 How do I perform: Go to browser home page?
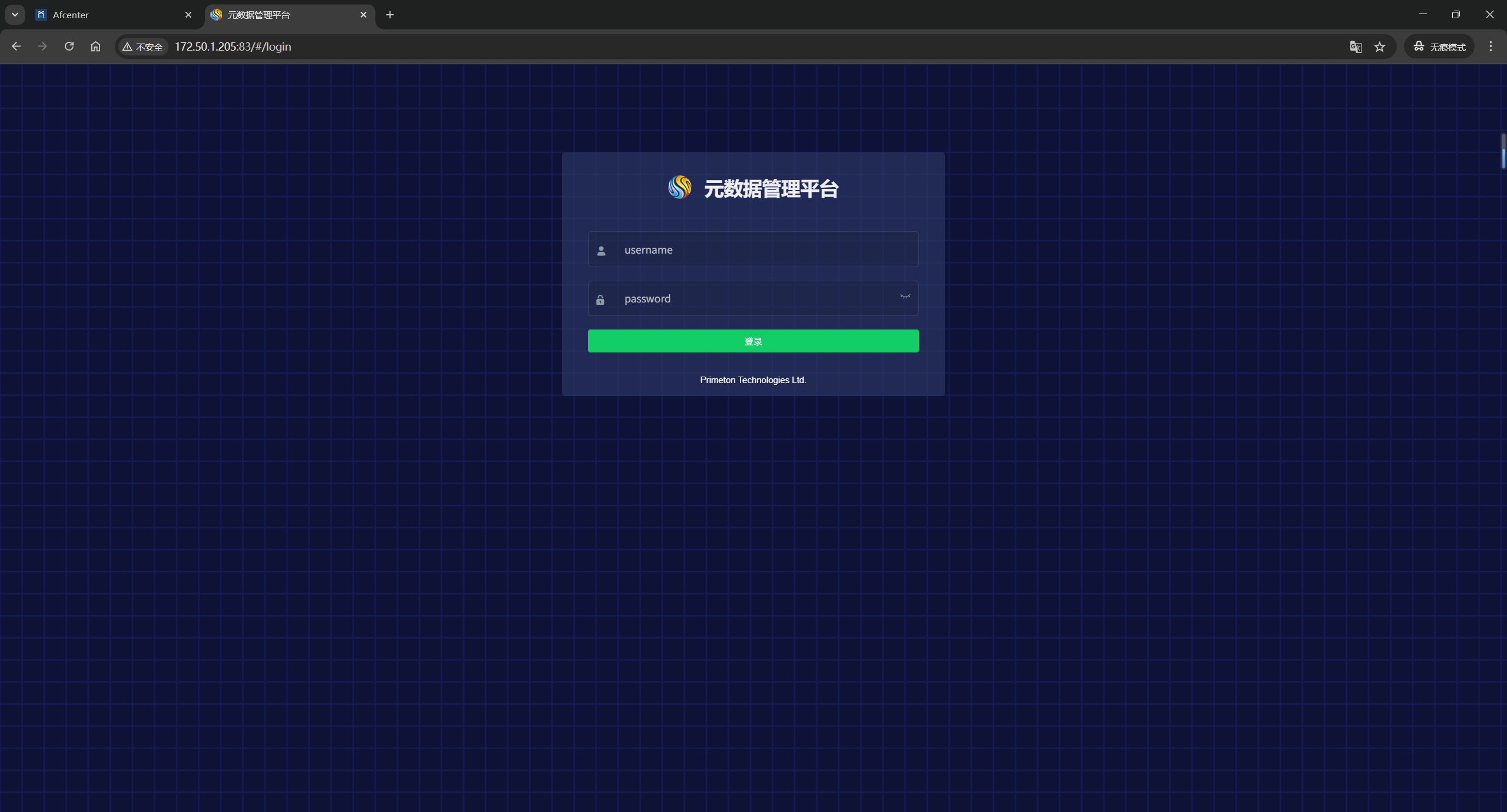(95, 46)
